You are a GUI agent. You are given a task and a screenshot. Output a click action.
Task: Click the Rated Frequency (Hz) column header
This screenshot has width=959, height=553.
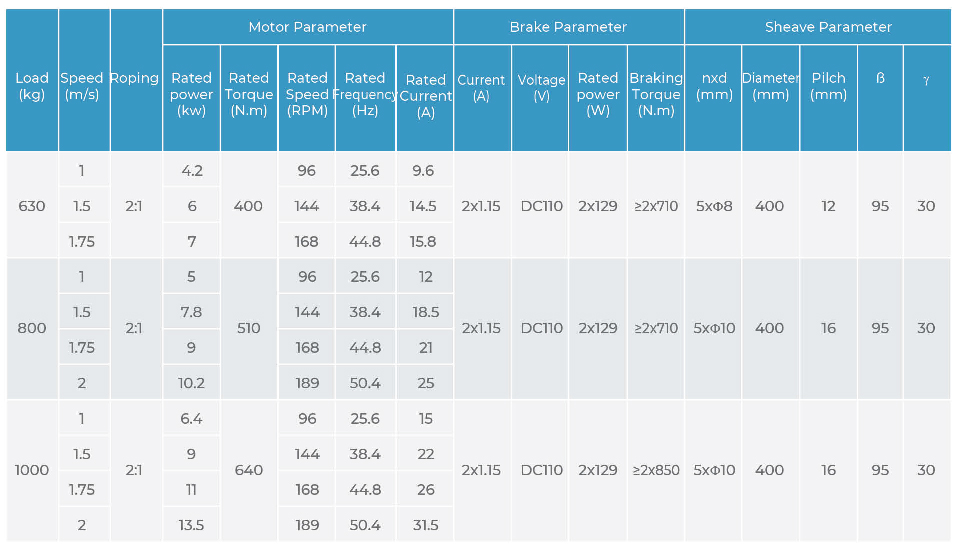365,94
